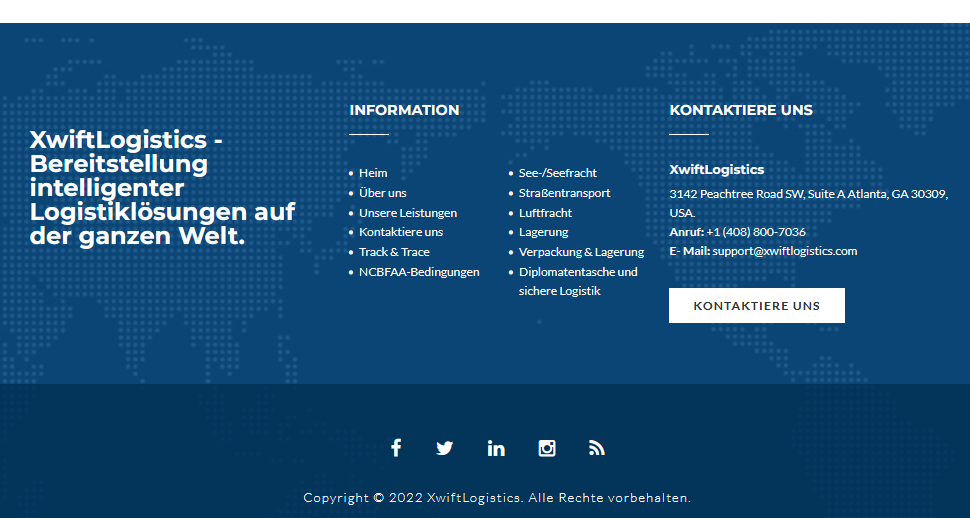The width and height of the screenshot is (970, 518).
Task: Open the Luftfracht service link
Action: [x=546, y=213]
